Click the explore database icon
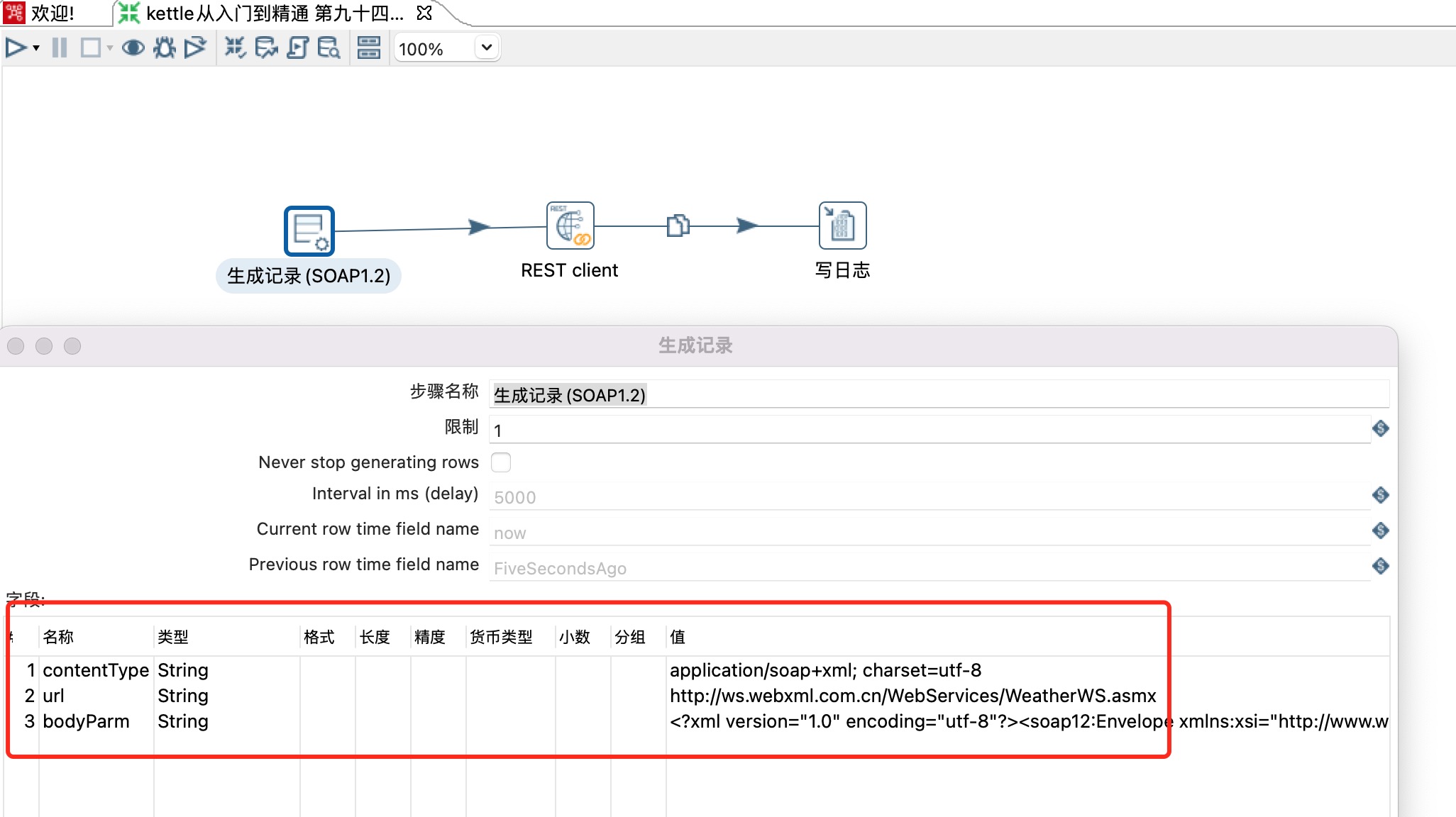Image resolution: width=1456 pixels, height=817 pixels. 329,48
